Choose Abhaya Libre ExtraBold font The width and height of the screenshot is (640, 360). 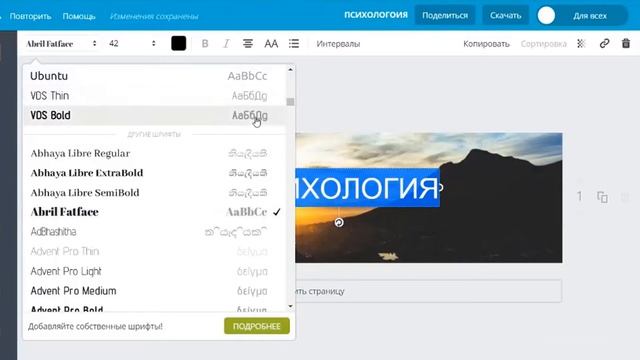tap(154, 173)
